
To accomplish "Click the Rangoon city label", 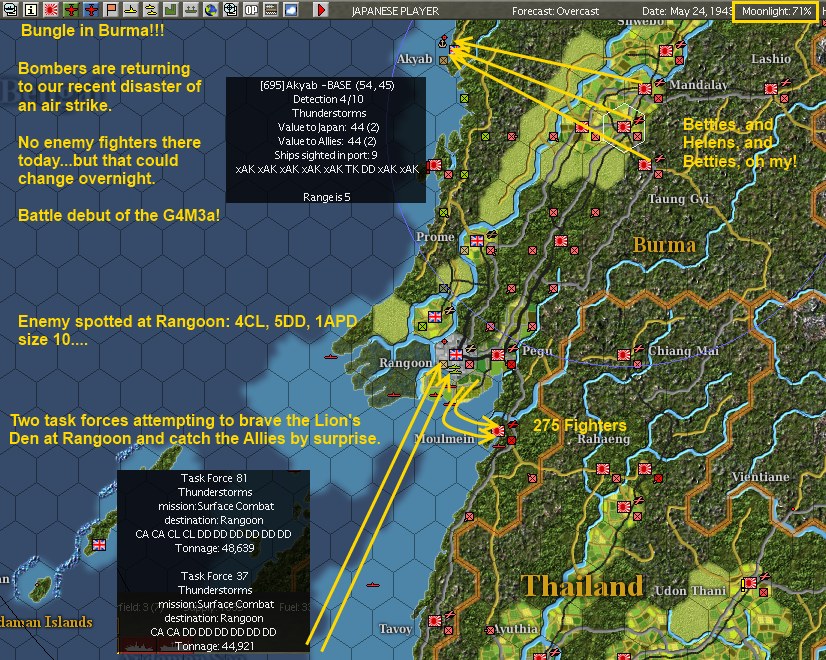I will click(405, 363).
